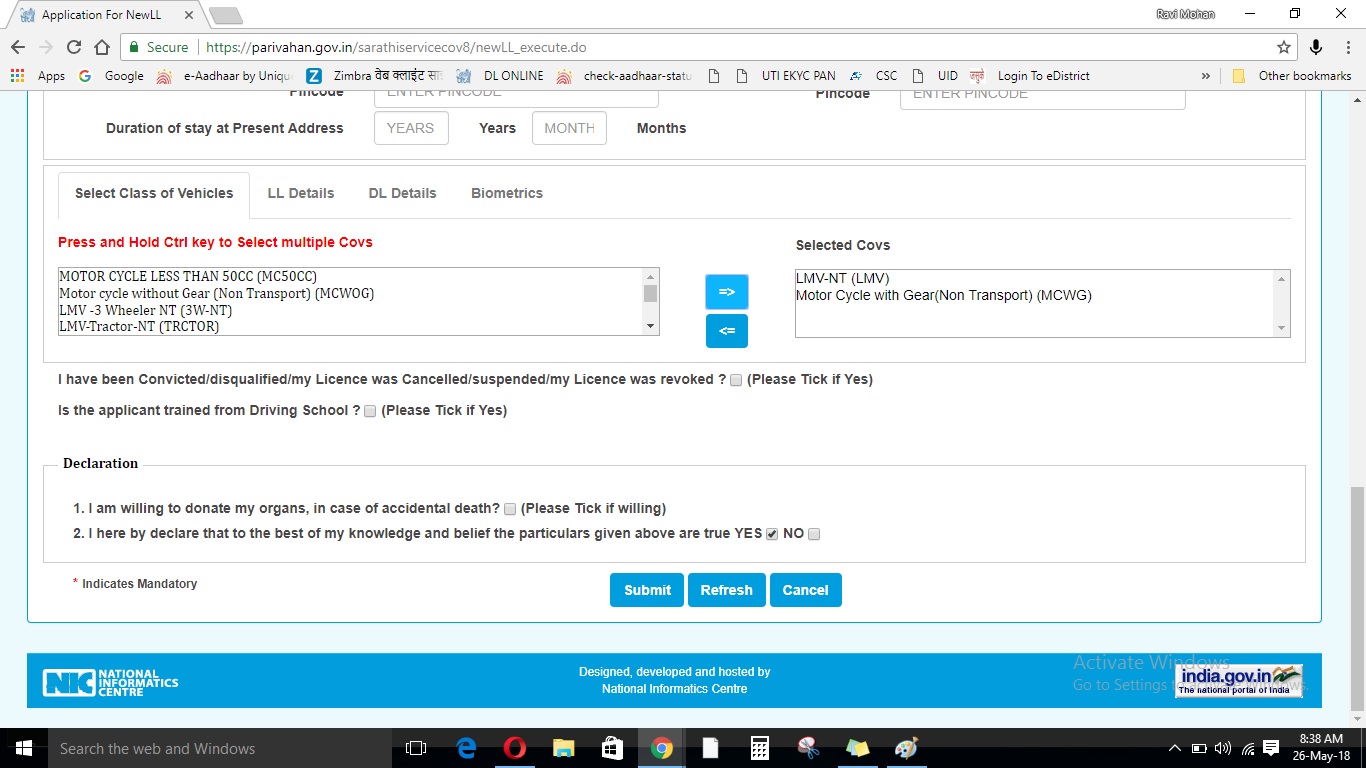The height and width of the screenshot is (768, 1366).
Task: Expand the bookmarks overflow chevron
Action: pos(1206,75)
